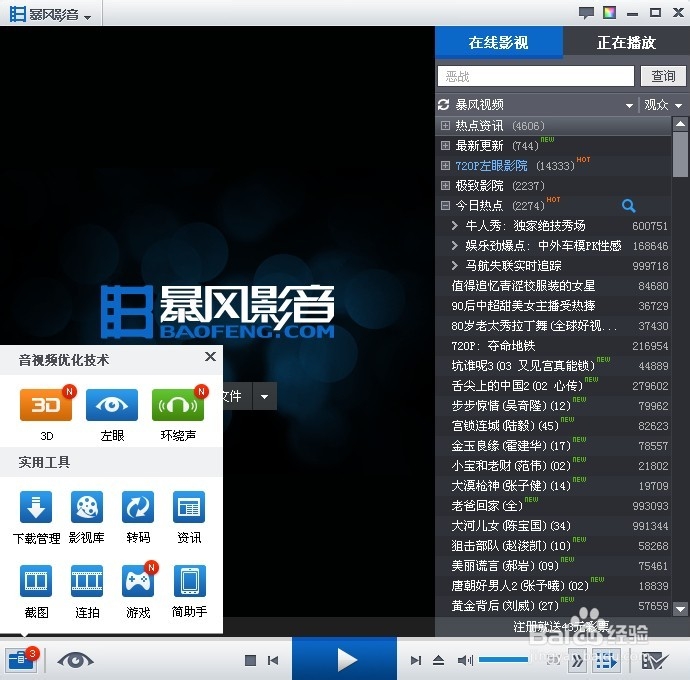Switch to 正在播放 tab
The height and width of the screenshot is (680, 690).
pos(626,42)
